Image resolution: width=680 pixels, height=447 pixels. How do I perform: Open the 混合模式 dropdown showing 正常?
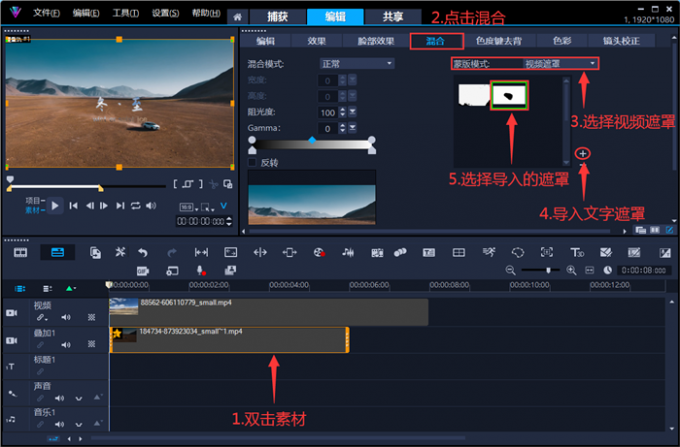354,63
